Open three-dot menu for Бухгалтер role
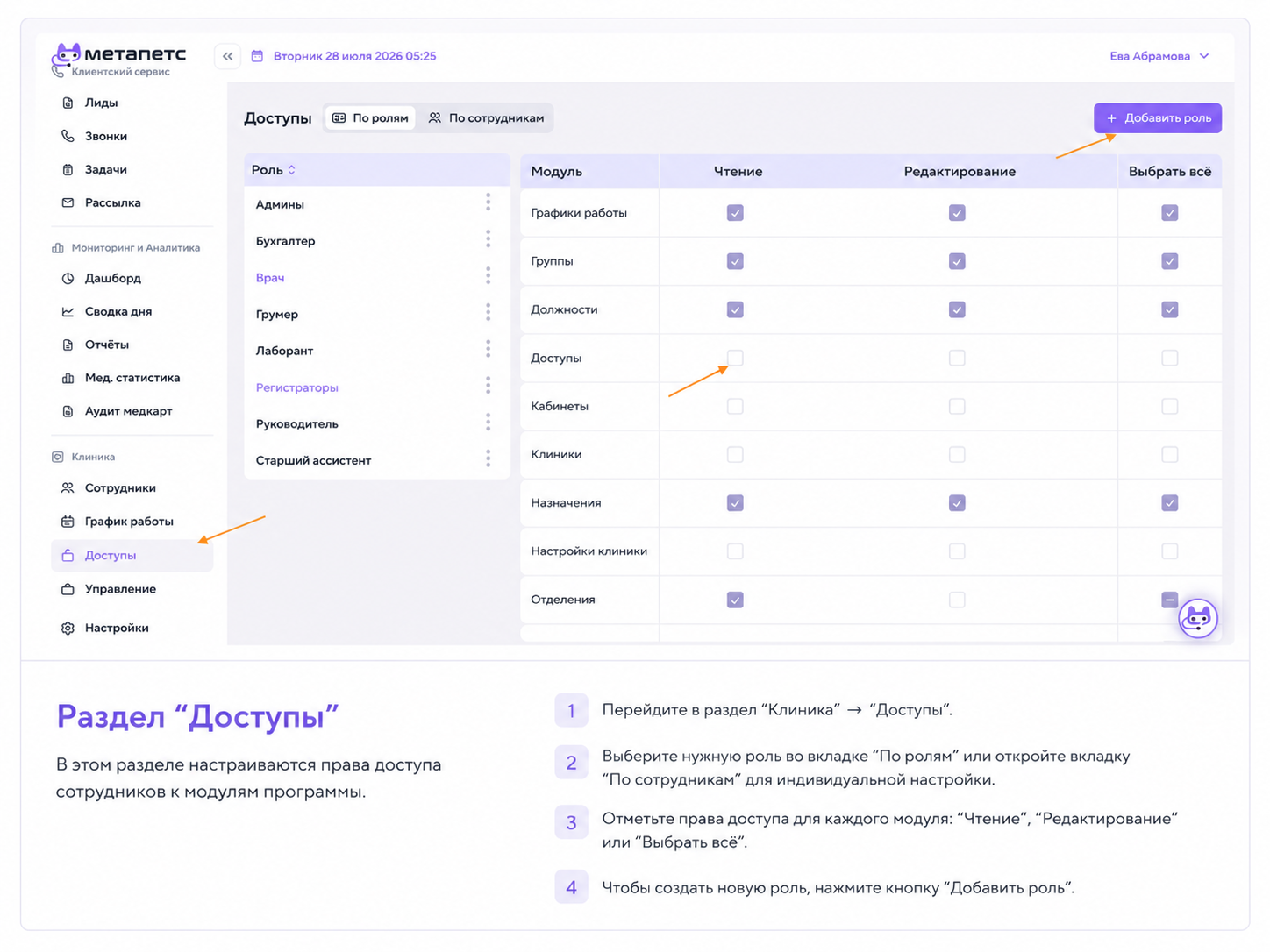Viewport: 1270px width, 952px height. (x=489, y=239)
